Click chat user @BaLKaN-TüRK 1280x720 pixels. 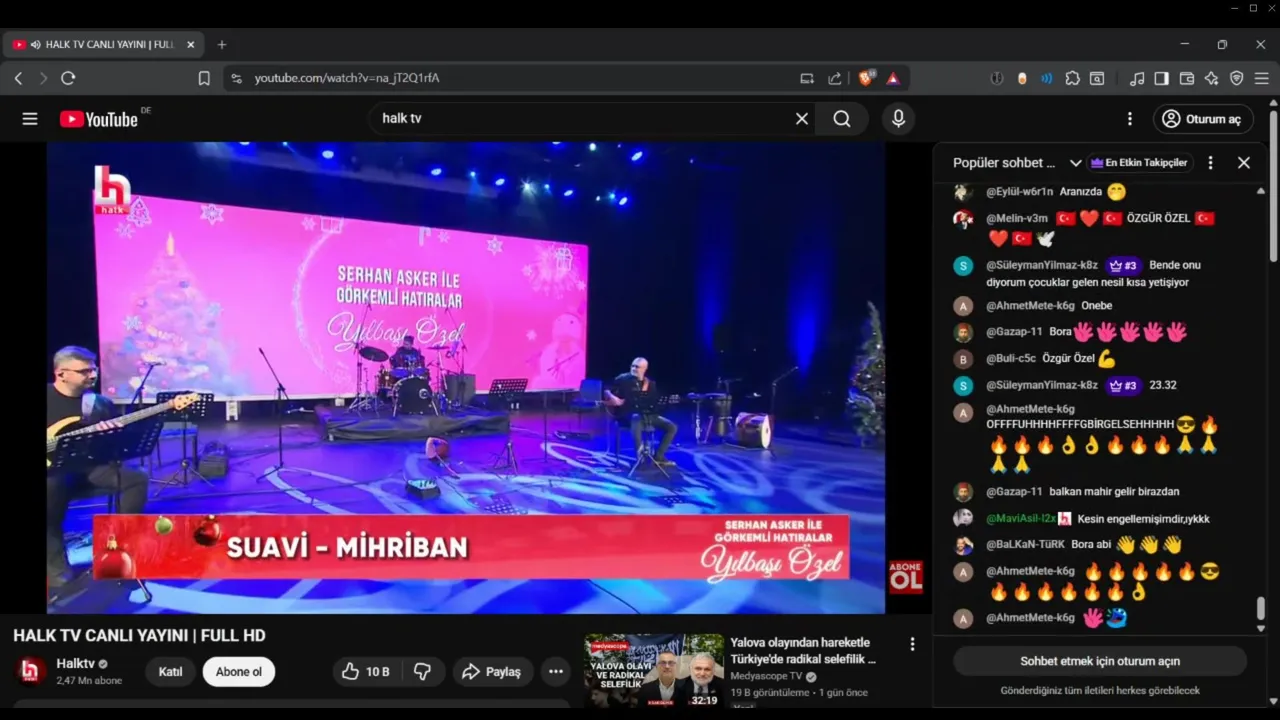click(x=1025, y=544)
